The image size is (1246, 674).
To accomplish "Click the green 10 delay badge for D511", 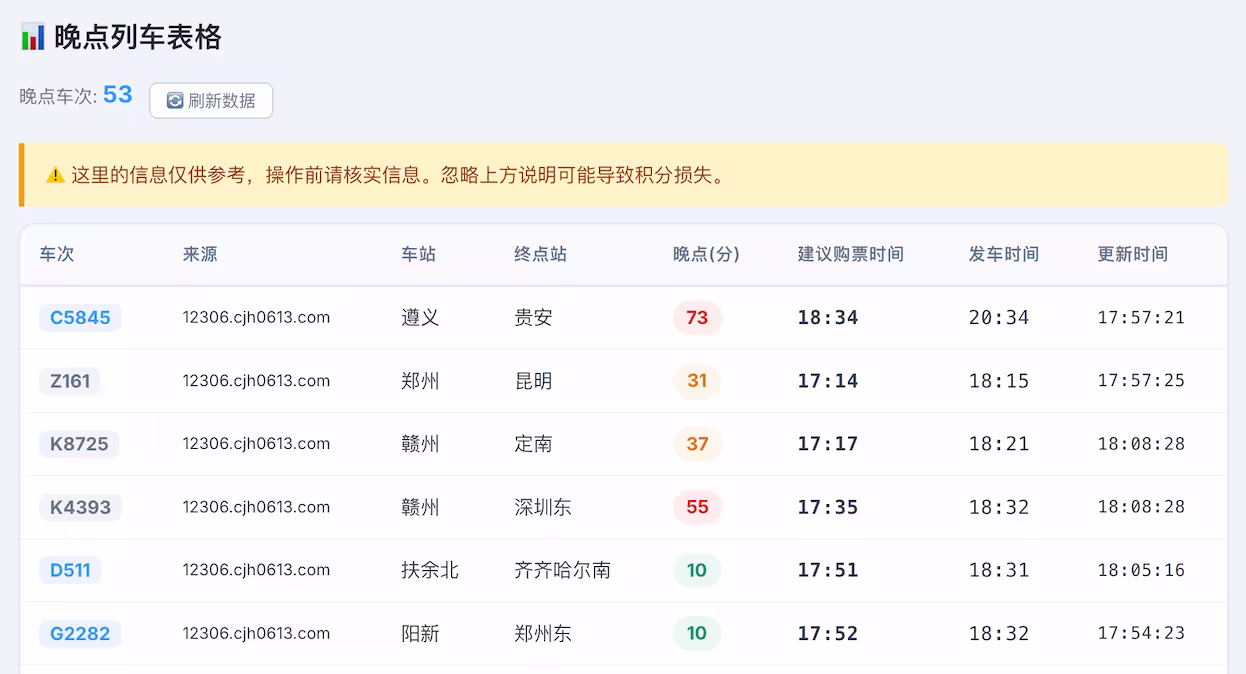I will pos(697,570).
